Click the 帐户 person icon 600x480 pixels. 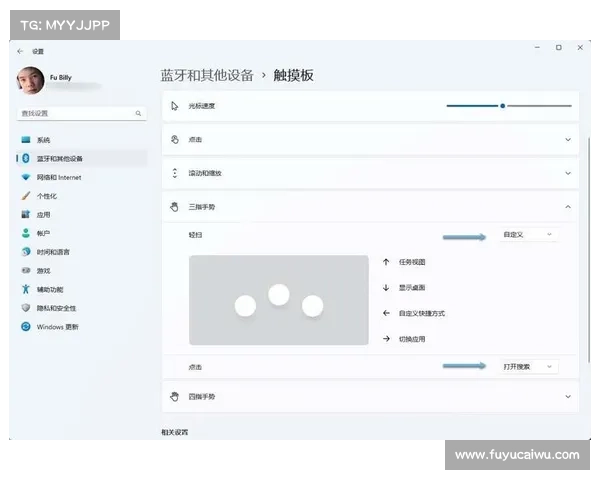tap(26, 233)
